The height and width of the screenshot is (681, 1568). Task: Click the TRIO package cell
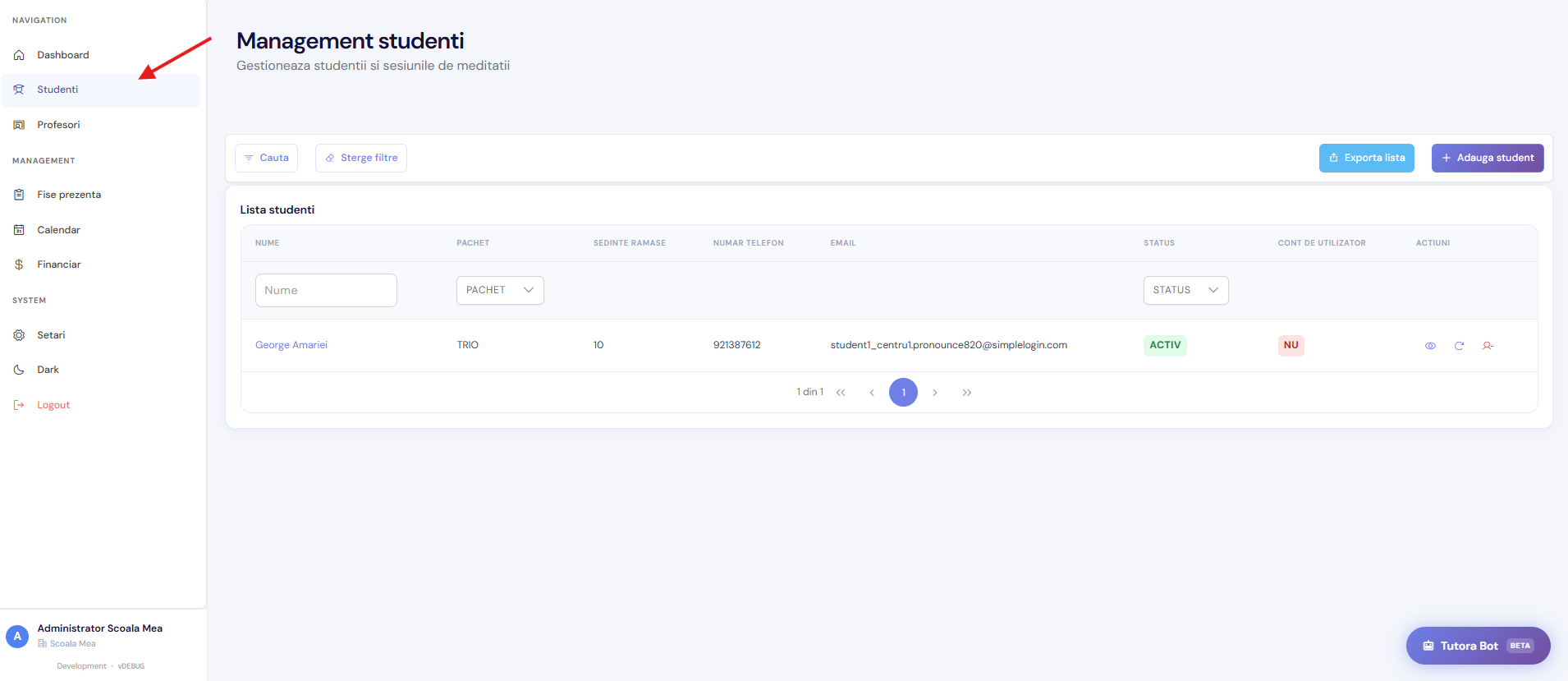(x=468, y=345)
